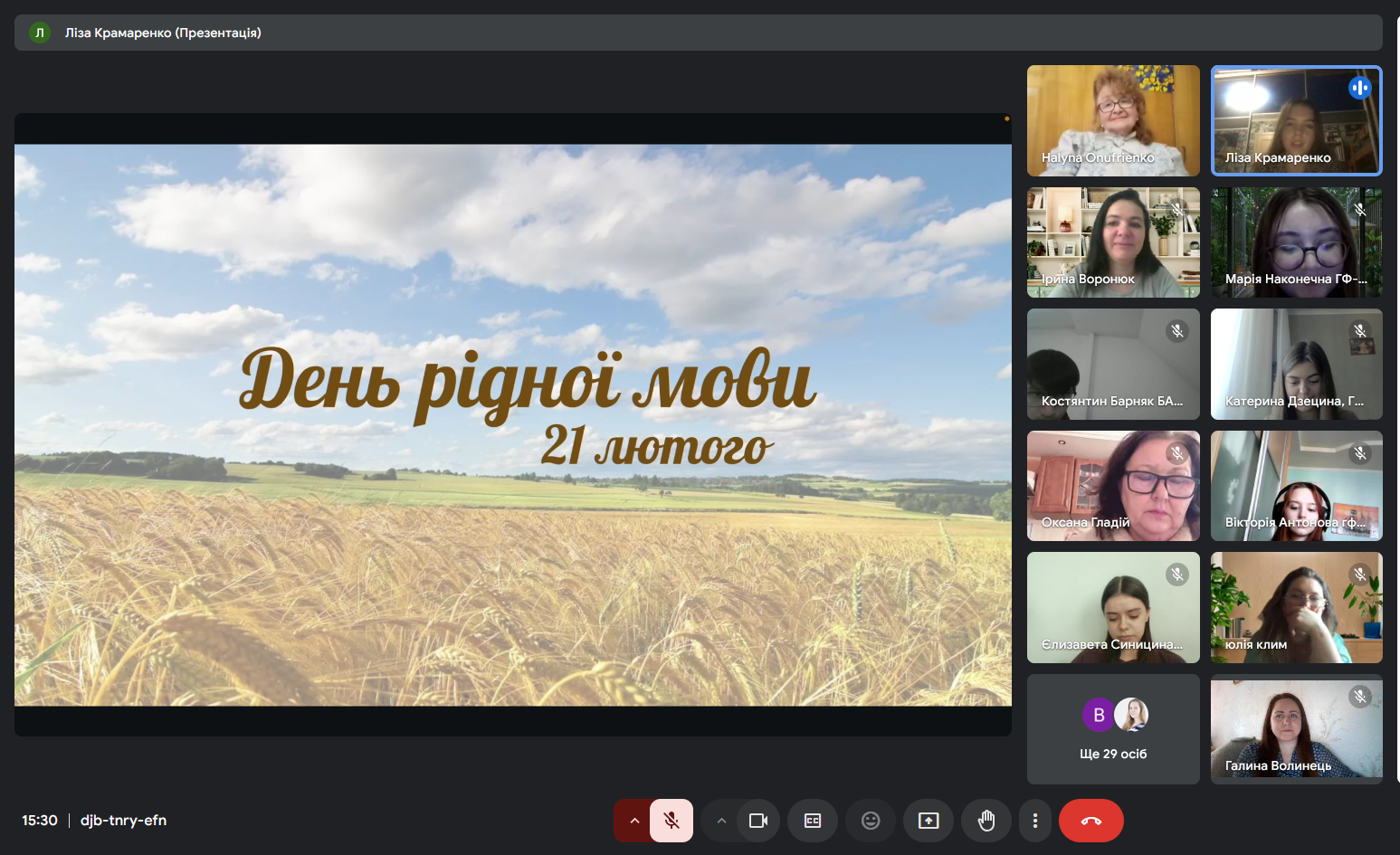Select Halyna Onufrienko's video tile
Image resolution: width=1400 pixels, height=855 pixels.
pyautogui.click(x=1113, y=120)
